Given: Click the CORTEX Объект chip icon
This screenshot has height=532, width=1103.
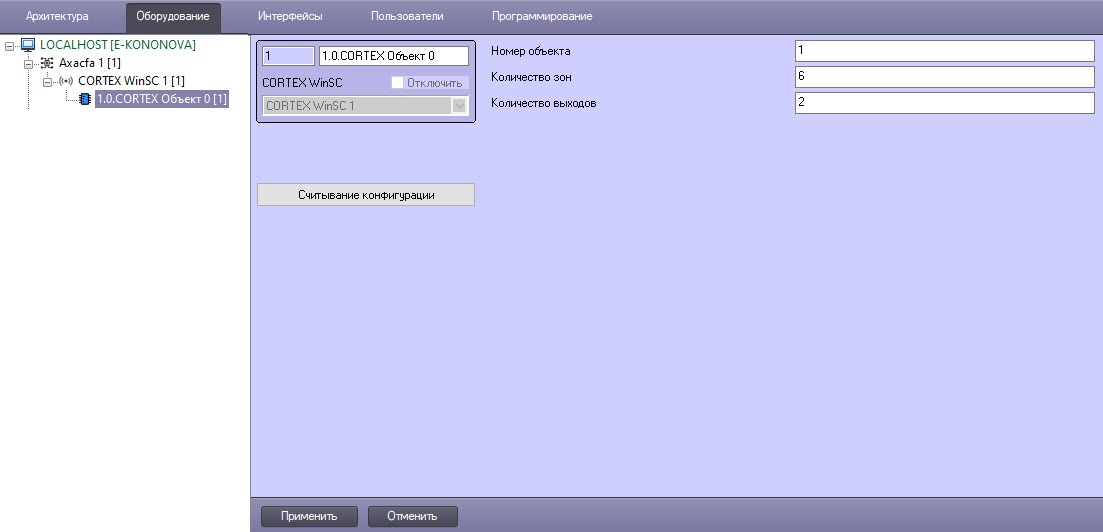Looking at the screenshot, I should click(84, 99).
